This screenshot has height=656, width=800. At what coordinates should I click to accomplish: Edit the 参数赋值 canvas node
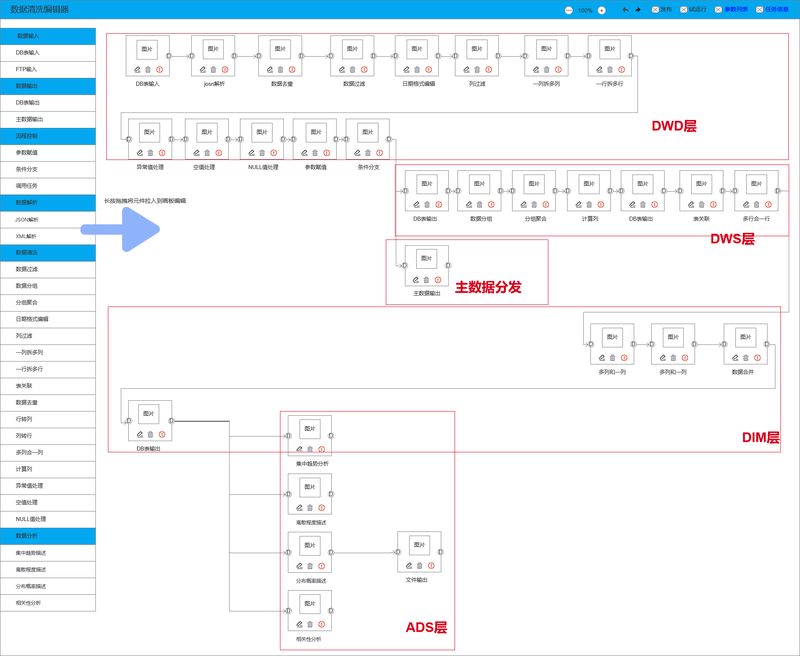[305, 153]
